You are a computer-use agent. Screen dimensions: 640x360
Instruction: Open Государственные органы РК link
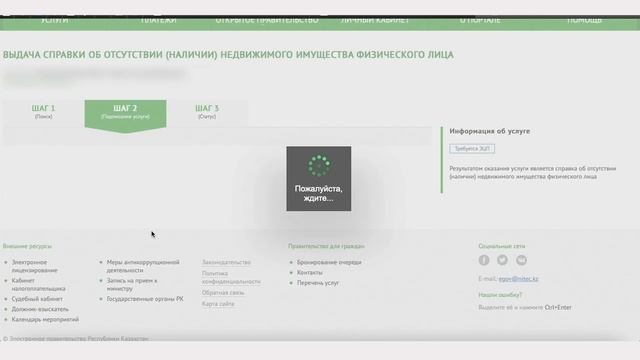click(x=145, y=299)
